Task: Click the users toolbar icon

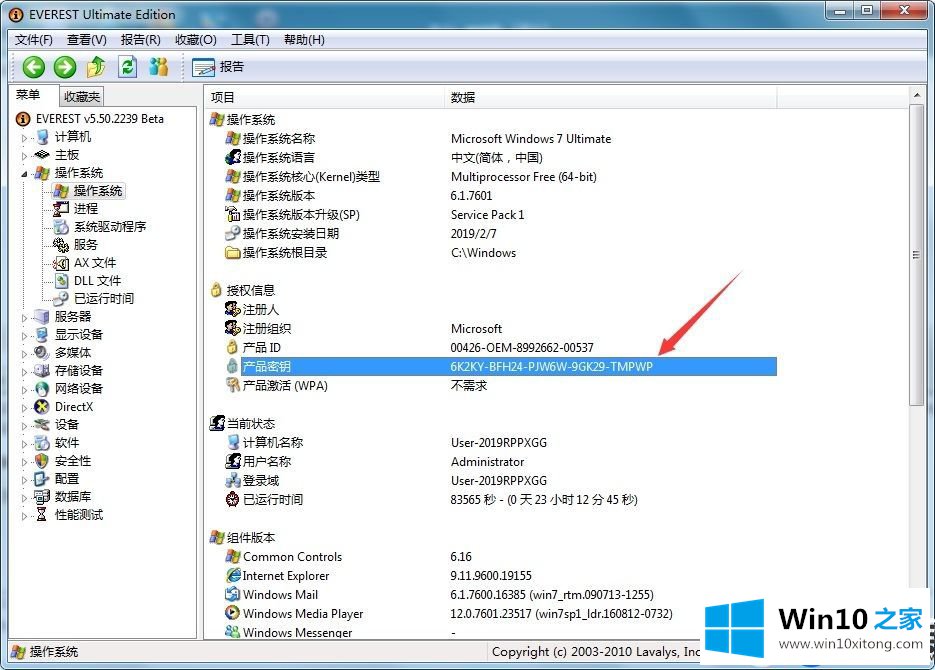Action: 159,67
